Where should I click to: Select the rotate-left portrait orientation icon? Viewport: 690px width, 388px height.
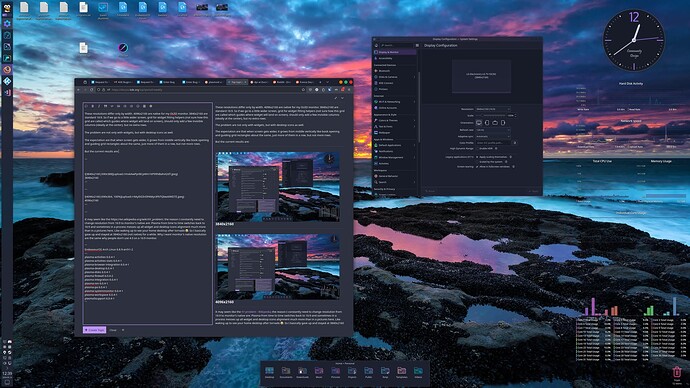coord(487,123)
